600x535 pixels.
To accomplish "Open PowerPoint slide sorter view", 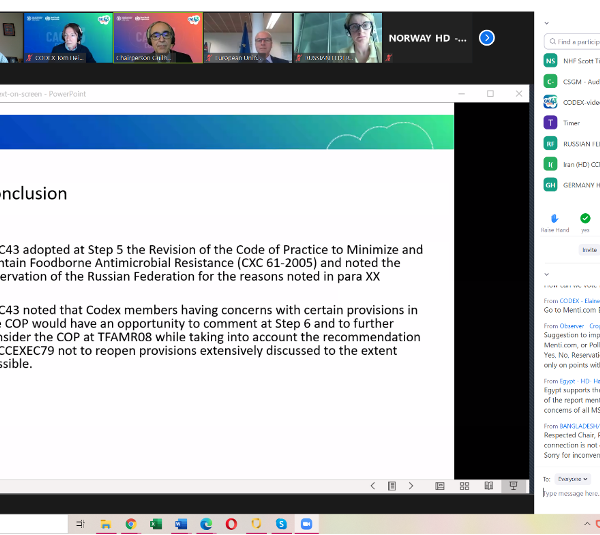I will pyautogui.click(x=464, y=486).
